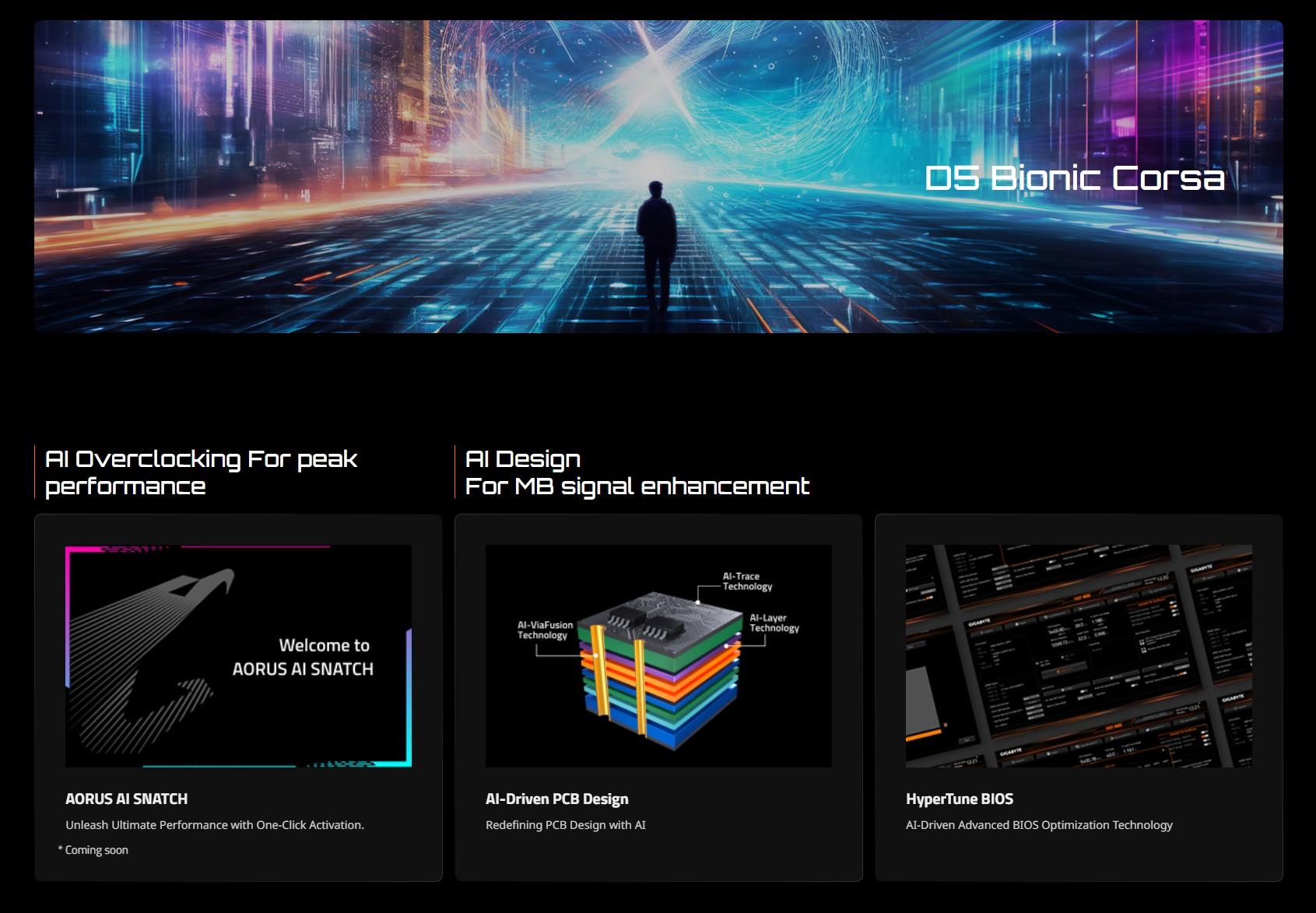
Task: Click the "AI-Driven Advanced BIOS Optimization Technology" text
Action: [1038, 825]
